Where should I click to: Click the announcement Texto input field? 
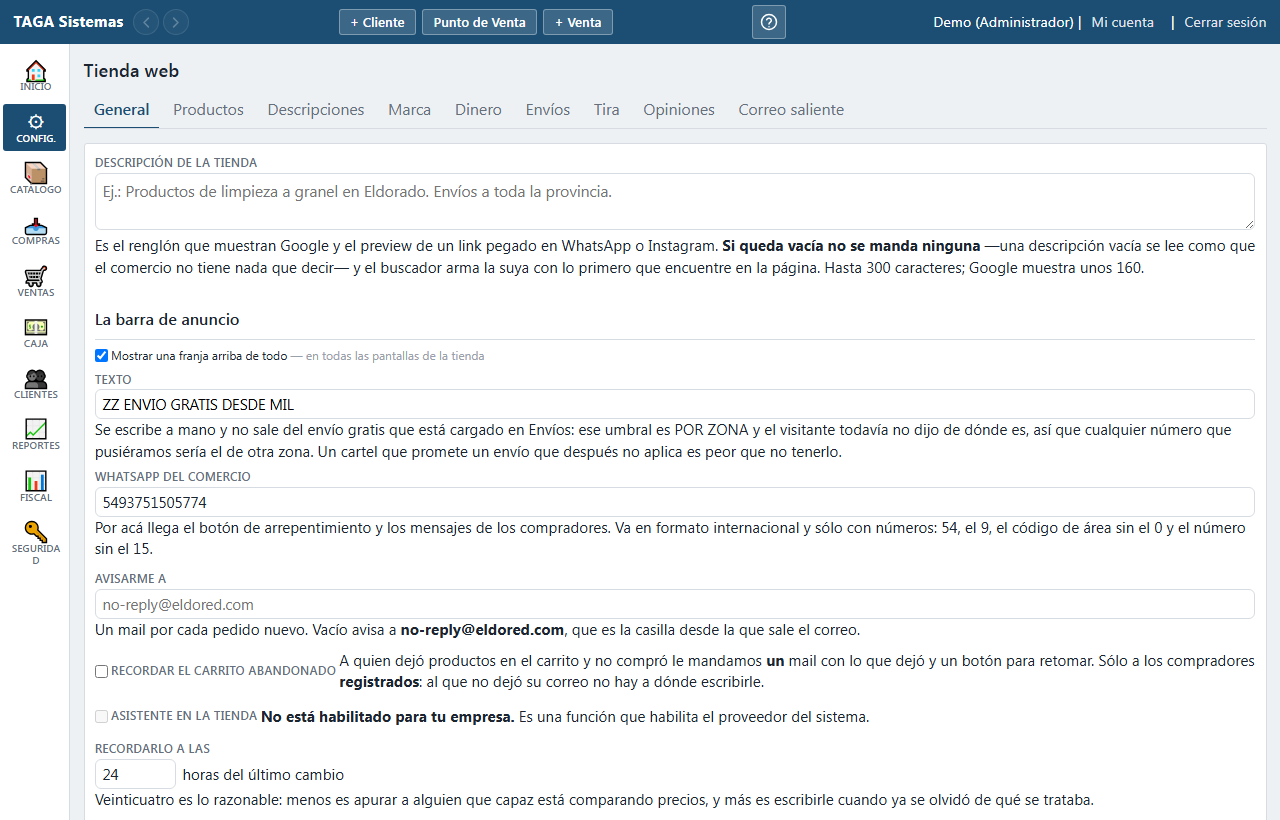pos(675,404)
